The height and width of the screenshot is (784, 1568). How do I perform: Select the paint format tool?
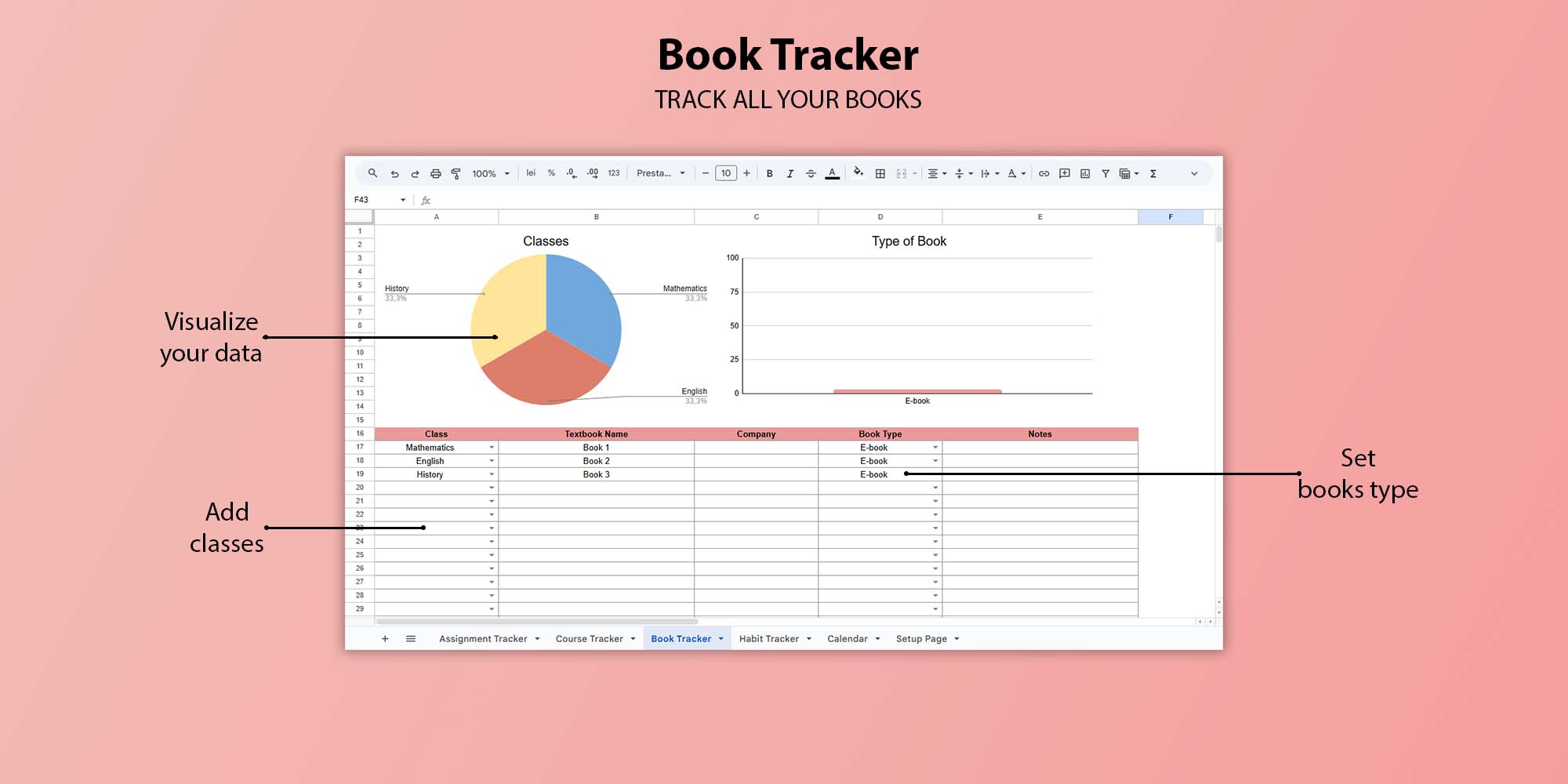[x=456, y=174]
